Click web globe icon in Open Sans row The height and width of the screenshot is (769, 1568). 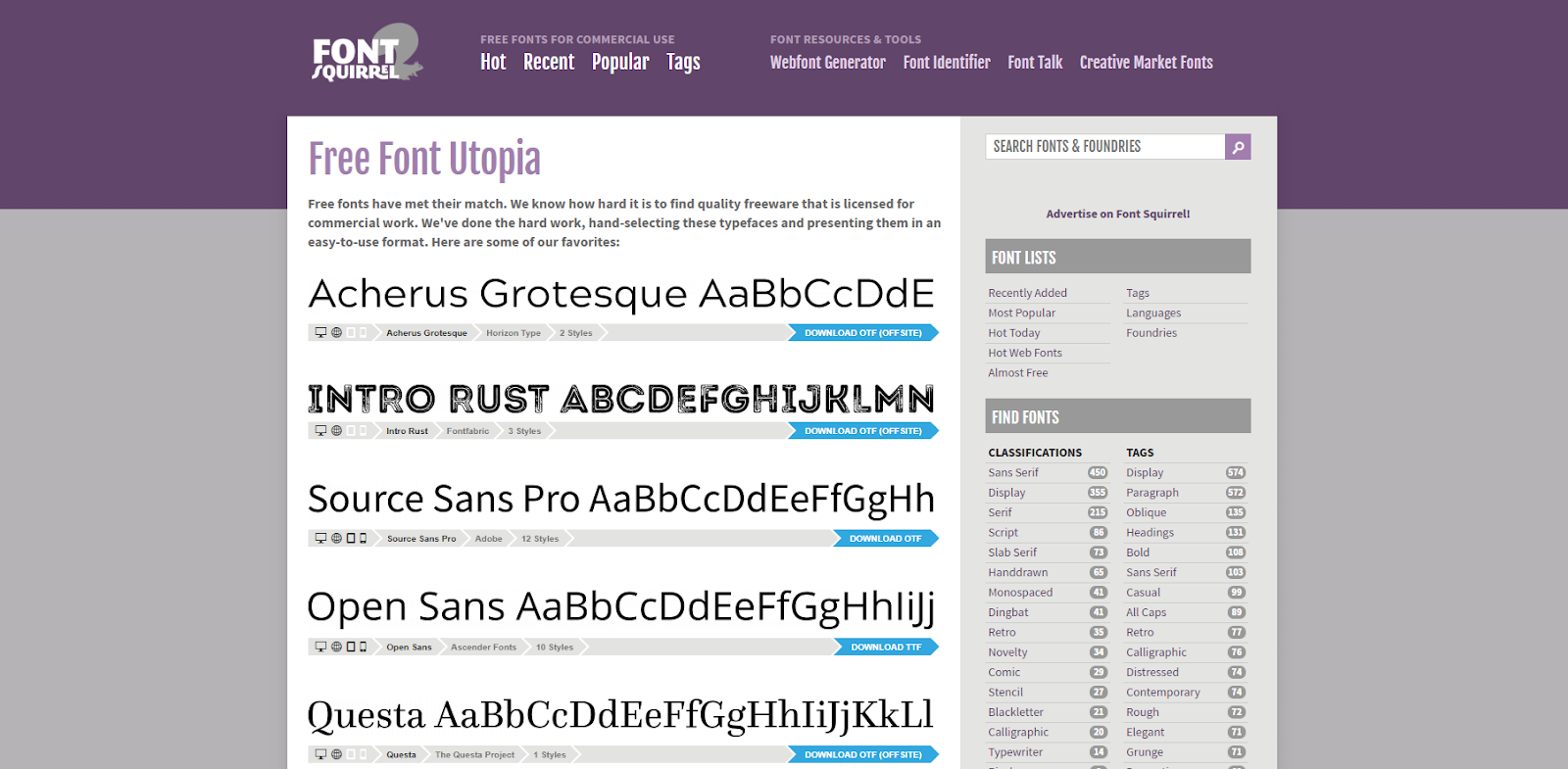pos(336,647)
